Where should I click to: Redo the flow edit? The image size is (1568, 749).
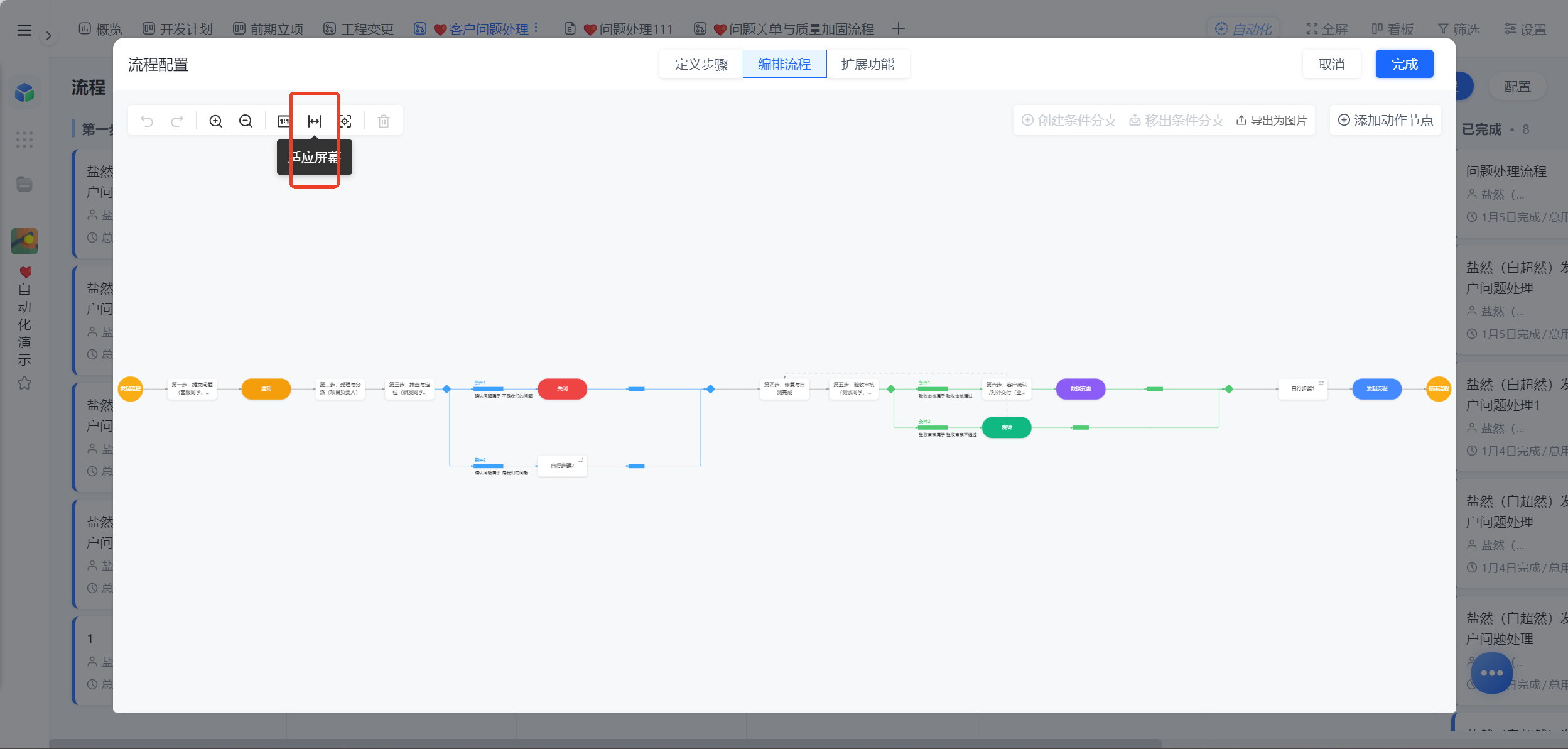177,121
